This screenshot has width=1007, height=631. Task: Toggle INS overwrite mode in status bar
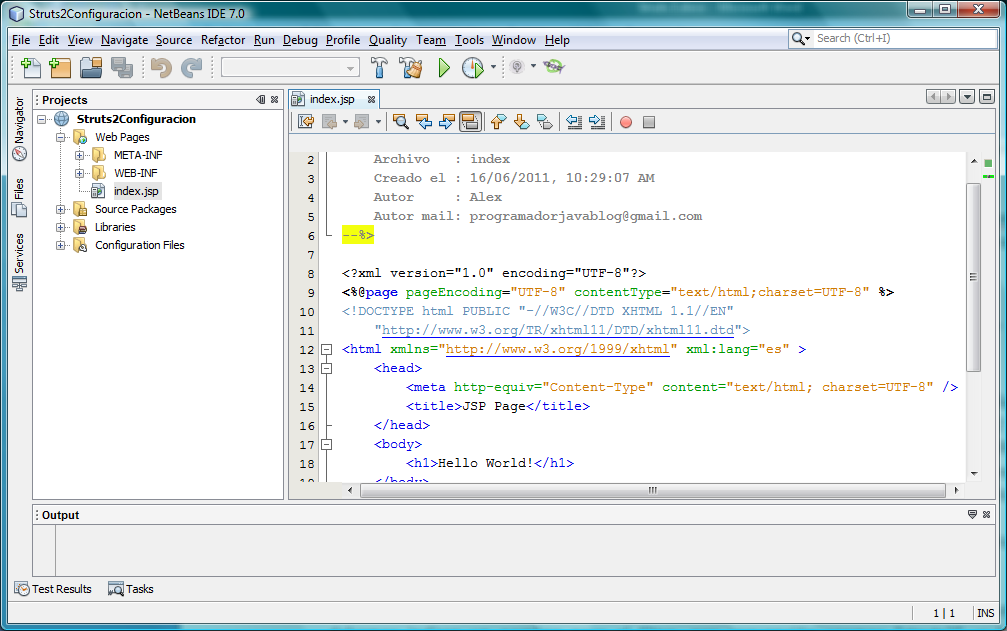(985, 613)
